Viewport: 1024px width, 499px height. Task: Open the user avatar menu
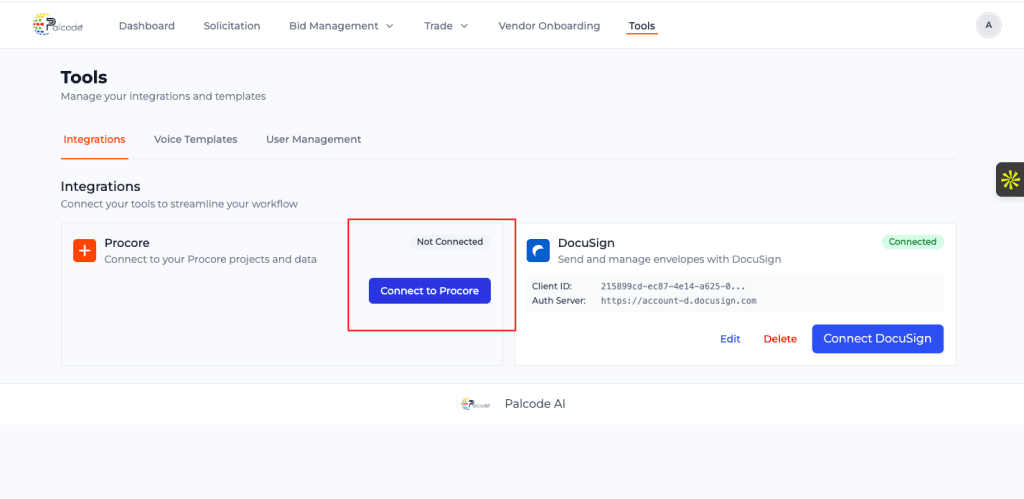(988, 25)
